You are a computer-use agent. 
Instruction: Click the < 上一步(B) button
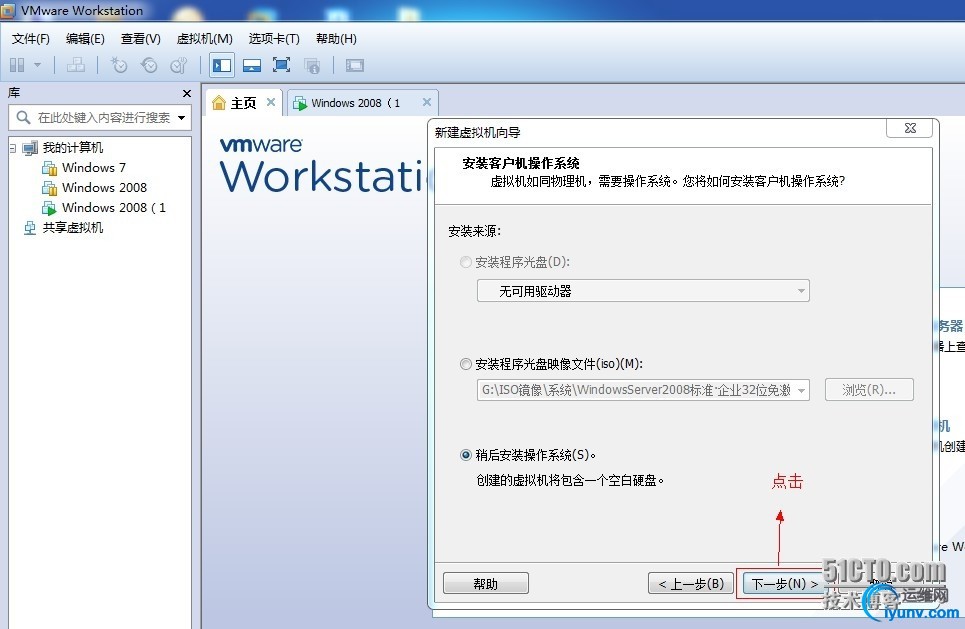tap(691, 583)
